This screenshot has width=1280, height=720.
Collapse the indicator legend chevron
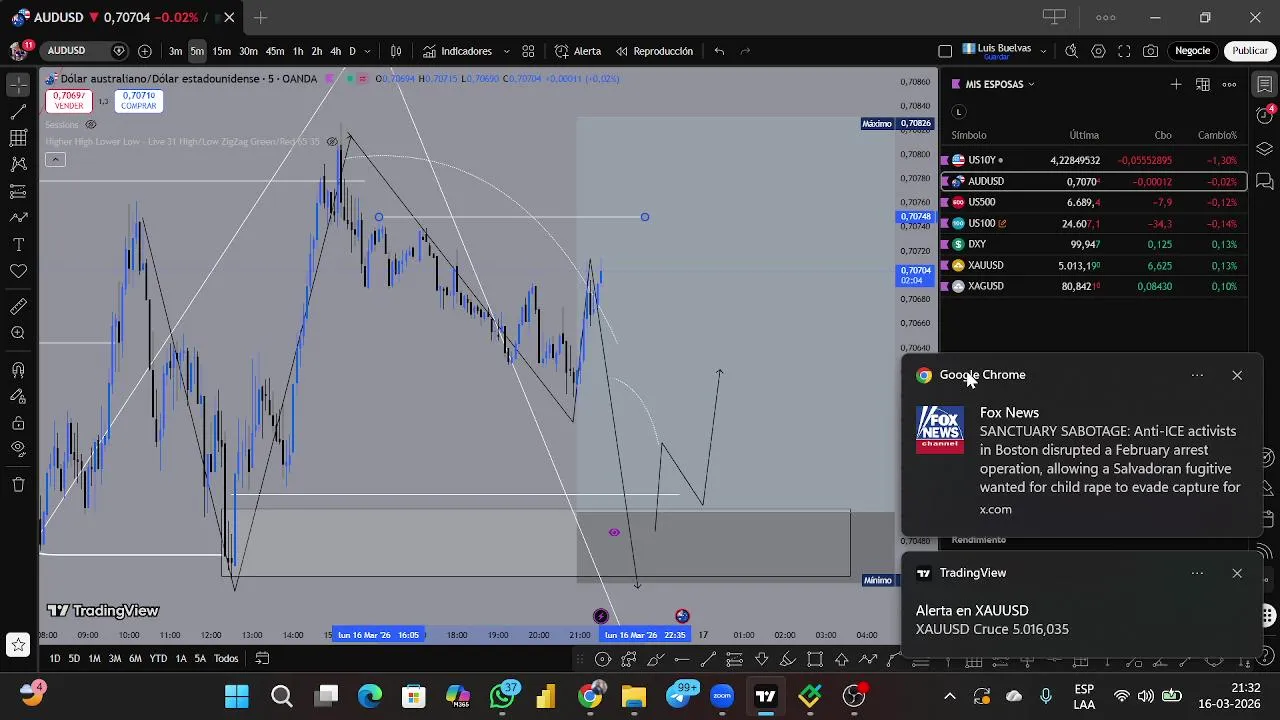point(55,160)
